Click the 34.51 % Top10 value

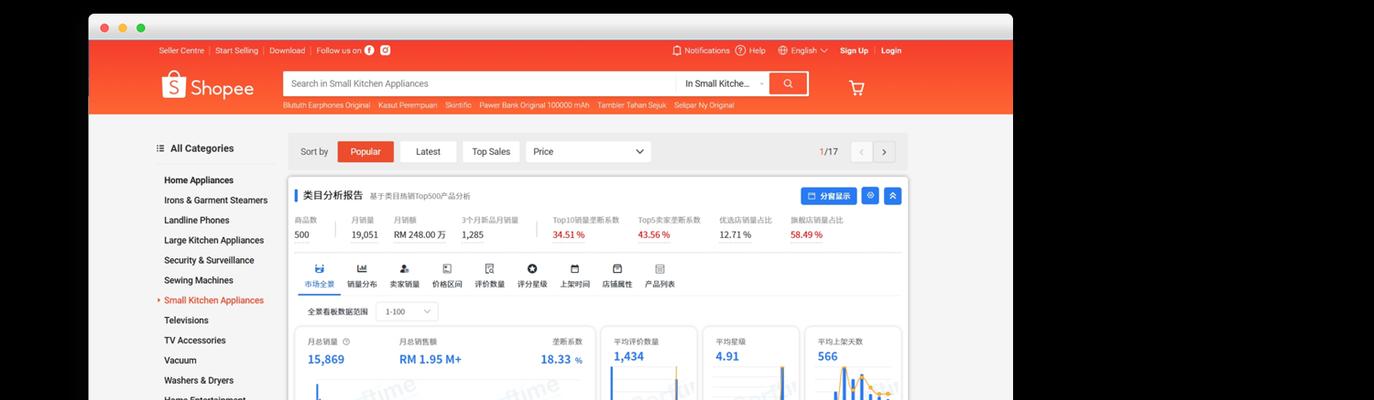tap(569, 235)
